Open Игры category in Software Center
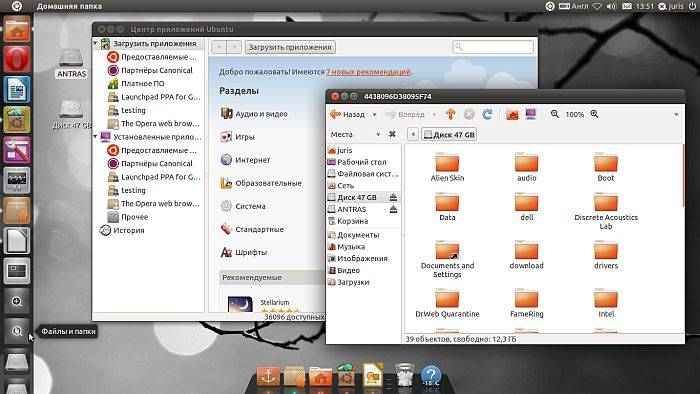The image size is (700, 394). [238, 137]
